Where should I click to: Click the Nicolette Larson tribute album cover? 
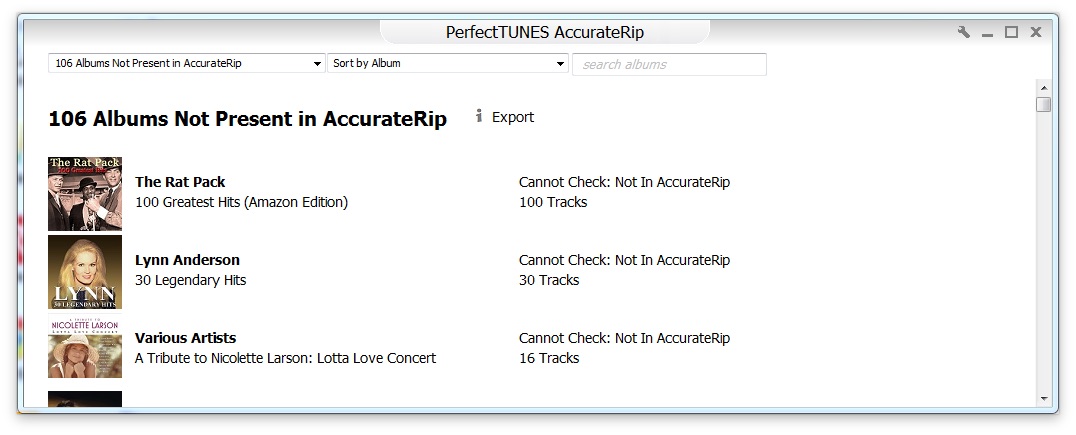[x=85, y=348]
